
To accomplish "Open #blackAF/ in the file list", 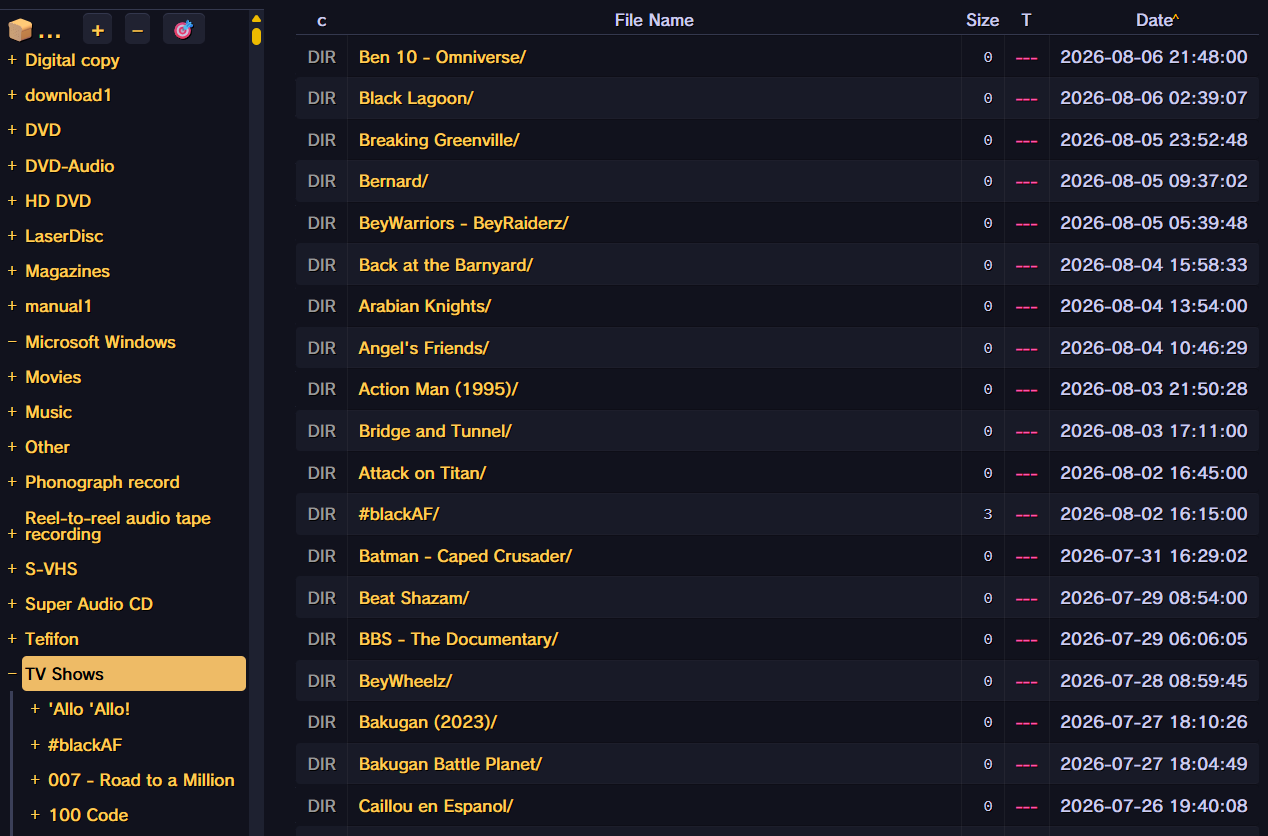I will coord(399,514).
